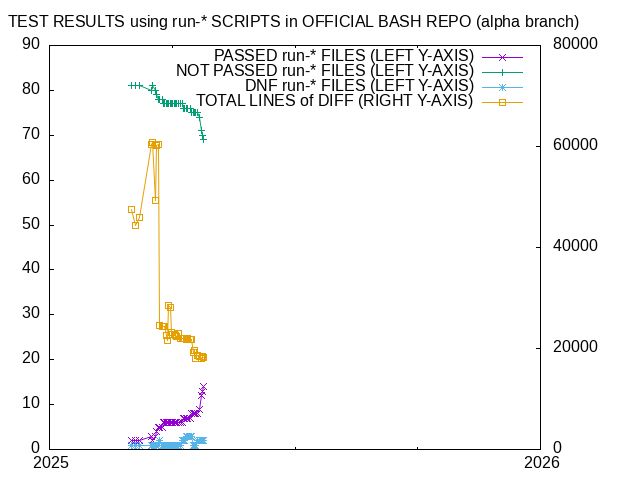
Task: Click the NOT PASSED run-* FILES legend label
Action: [x=324, y=70]
